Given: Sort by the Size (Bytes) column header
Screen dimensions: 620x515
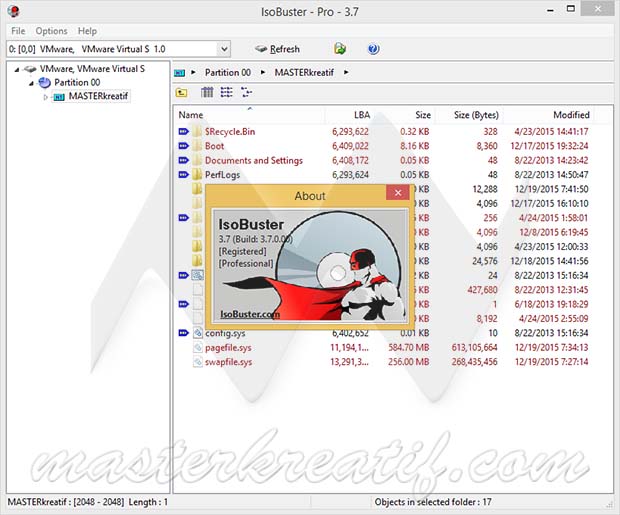Looking at the screenshot, I should click(476, 115).
